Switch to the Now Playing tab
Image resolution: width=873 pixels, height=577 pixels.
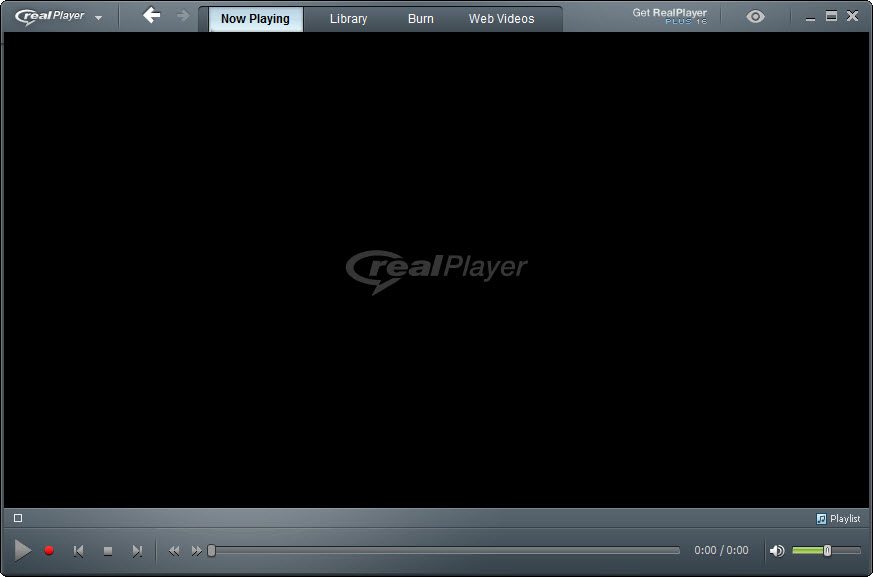[255, 19]
